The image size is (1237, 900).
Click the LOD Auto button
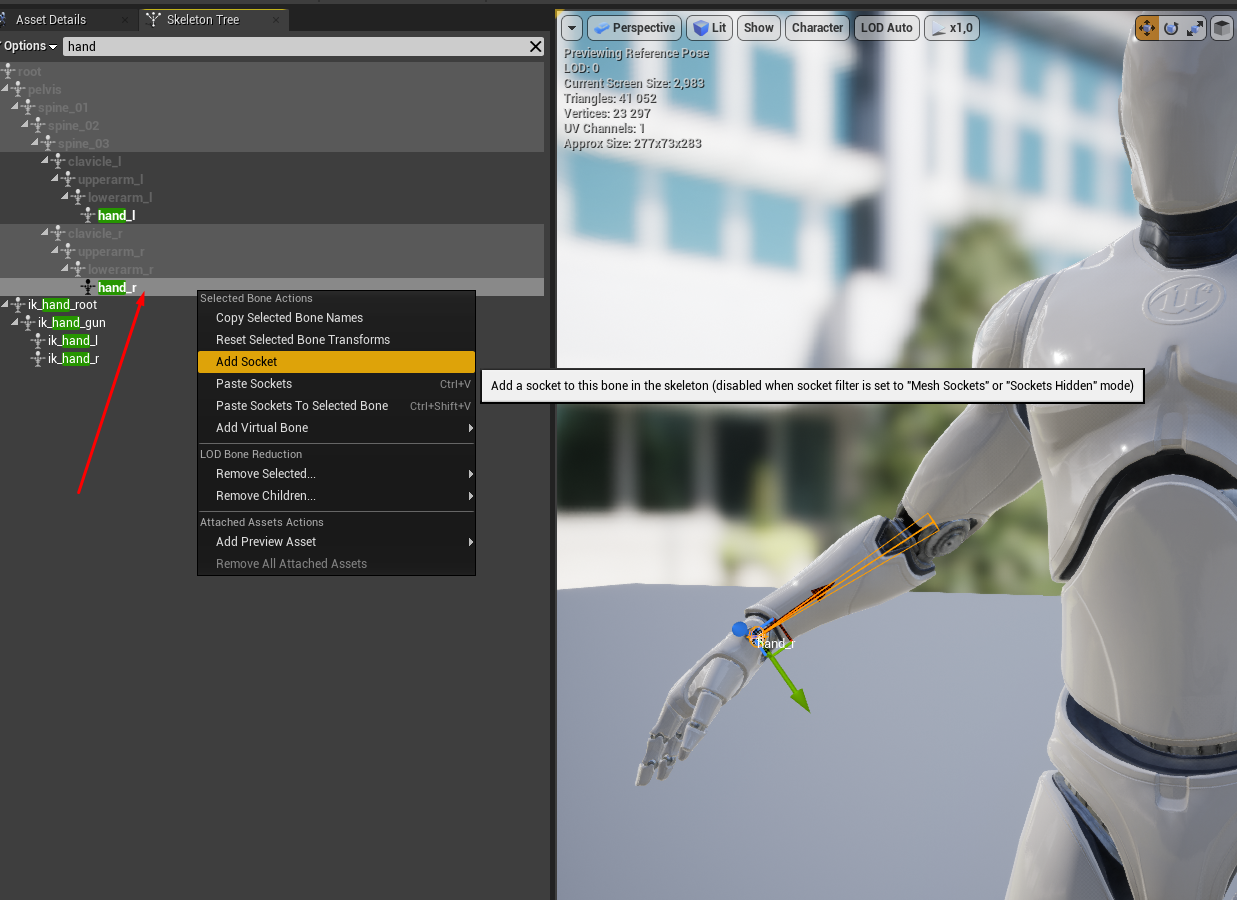pos(886,27)
